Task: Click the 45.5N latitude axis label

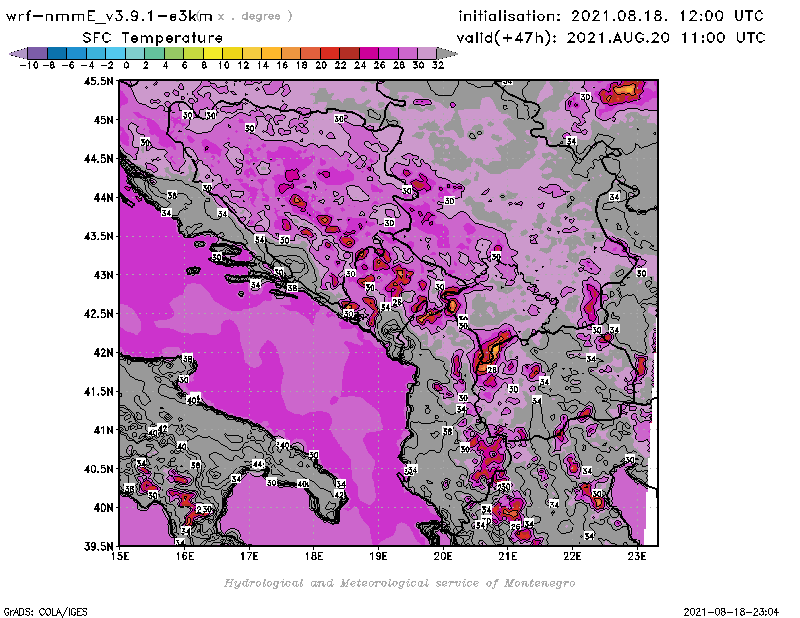Action: tap(98, 81)
